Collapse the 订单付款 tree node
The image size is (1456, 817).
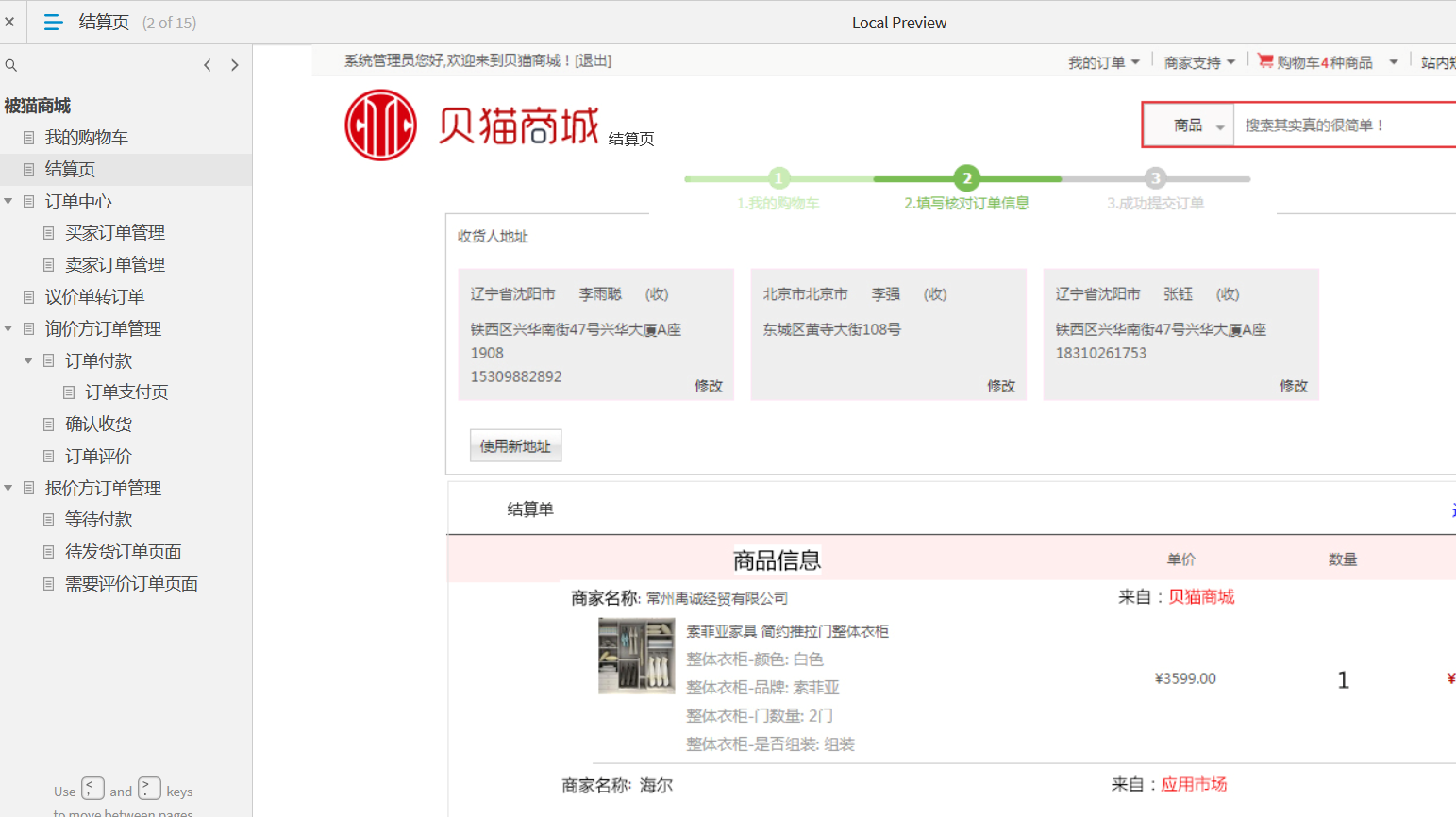pos(28,360)
